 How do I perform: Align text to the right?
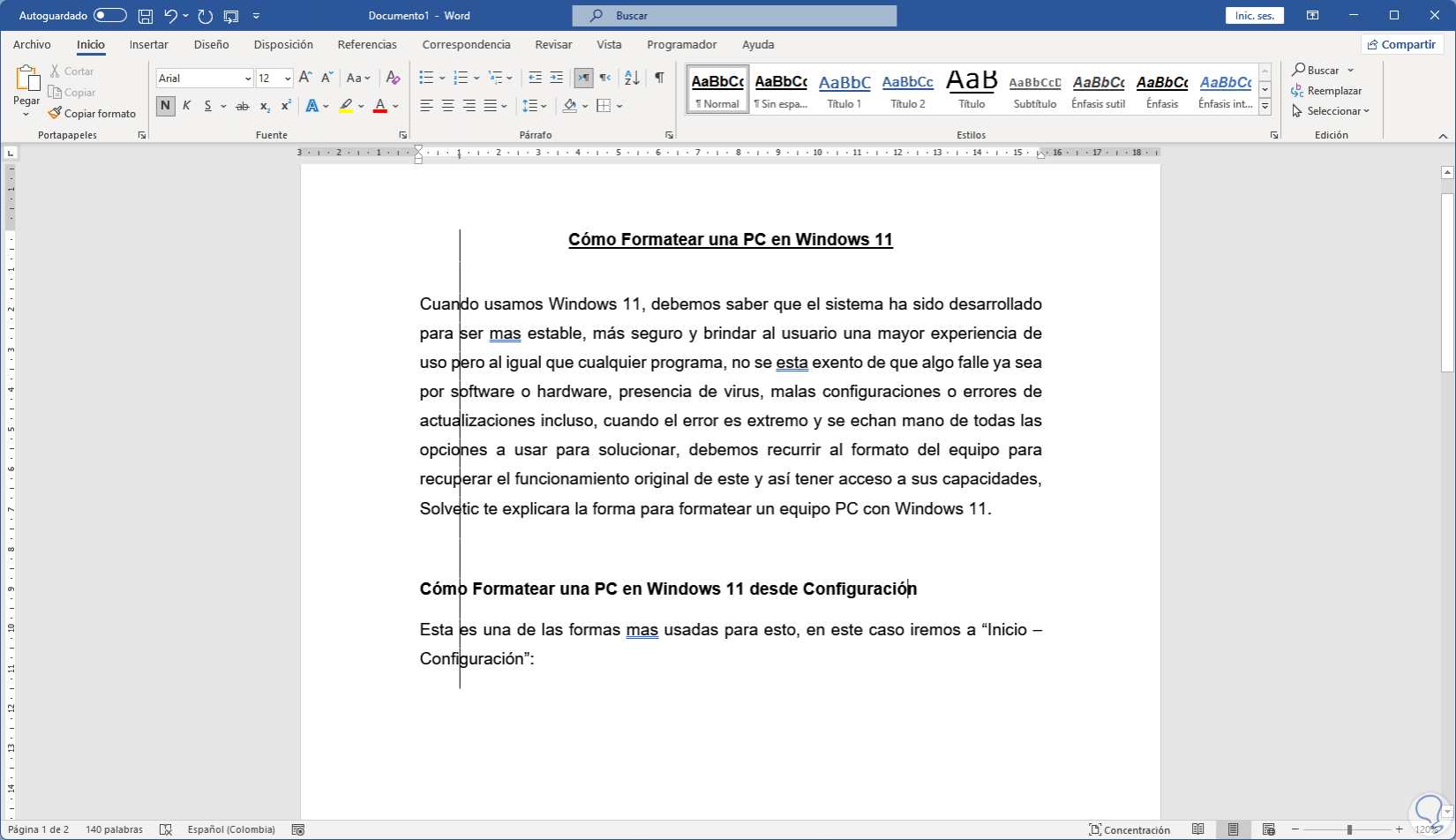tap(469, 106)
